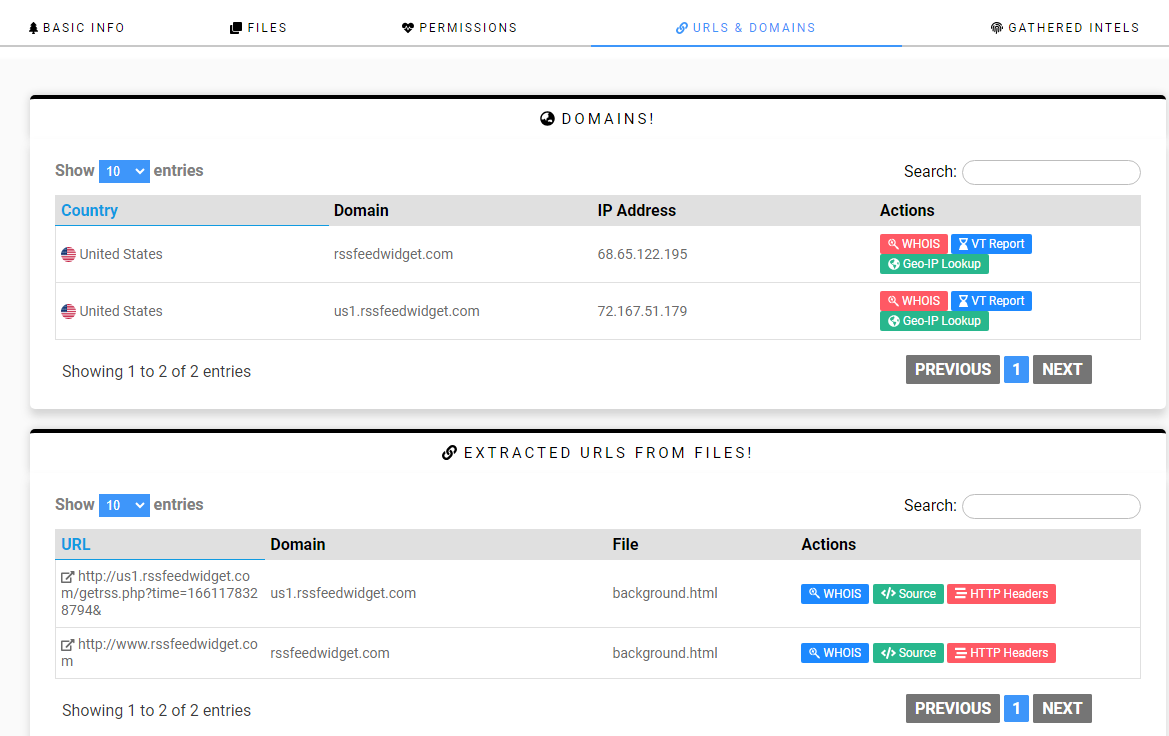This screenshot has height=736, width=1169.
Task: Run WHOIS for rssfeedwidget.com in Domains
Action: click(x=913, y=244)
